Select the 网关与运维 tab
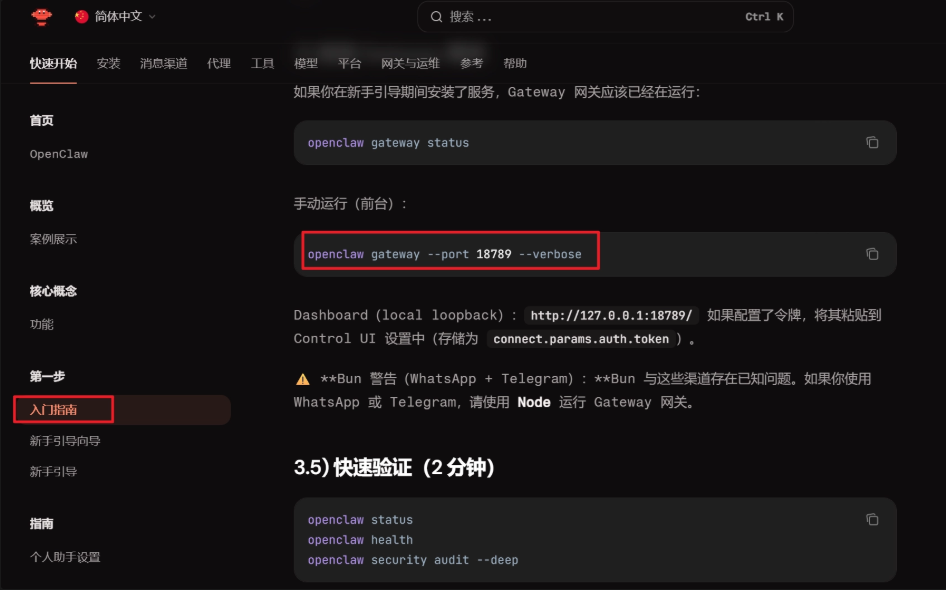This screenshot has height=590, width=946. click(410, 63)
